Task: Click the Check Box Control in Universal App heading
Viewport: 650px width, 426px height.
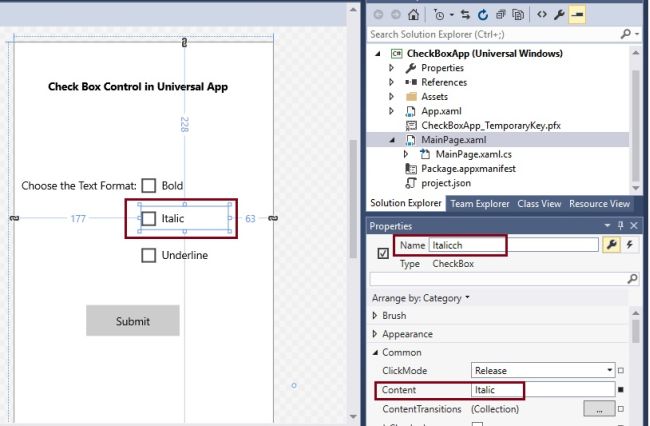Action: coord(138,87)
